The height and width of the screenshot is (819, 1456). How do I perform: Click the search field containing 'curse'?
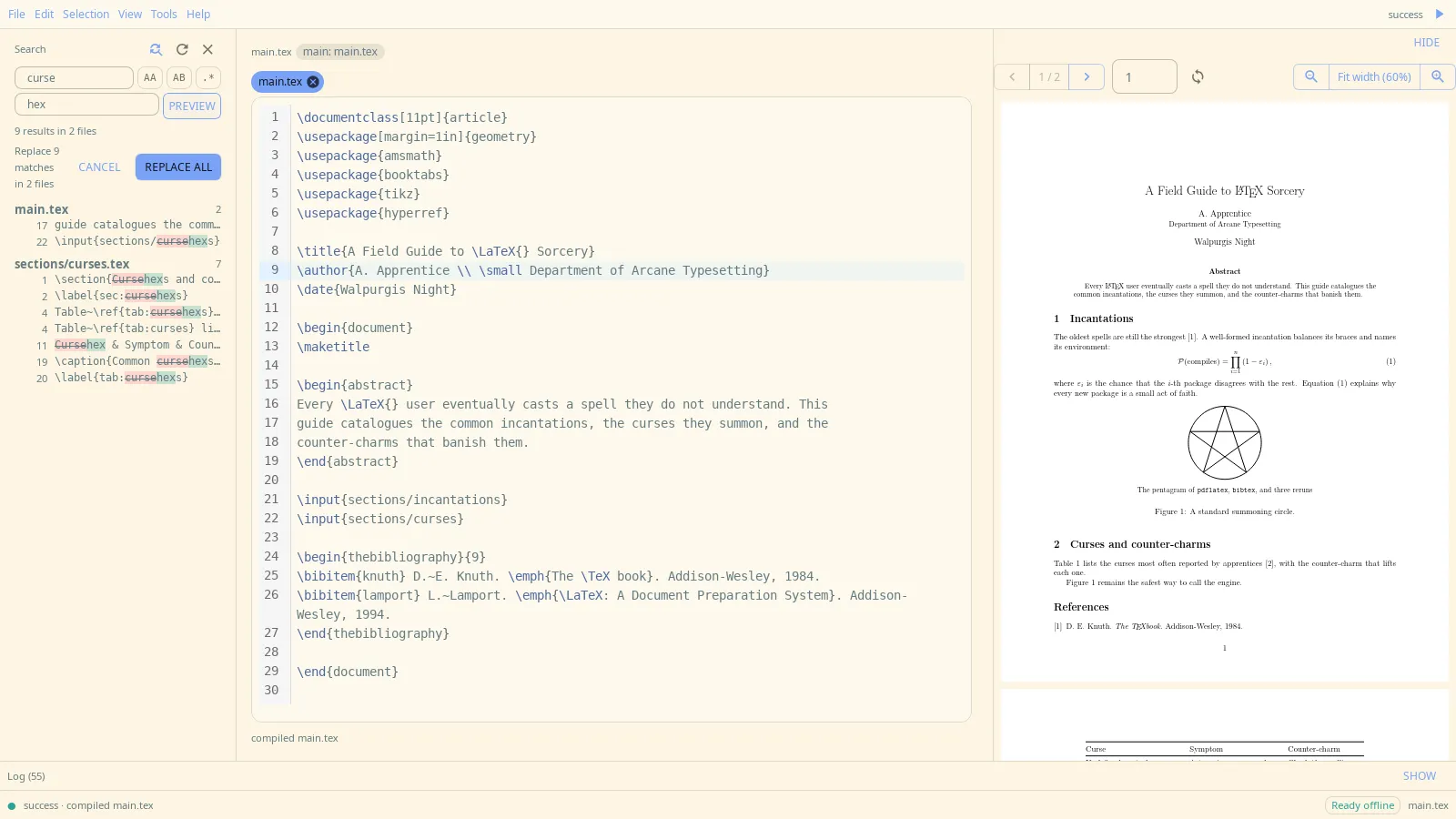click(x=74, y=78)
